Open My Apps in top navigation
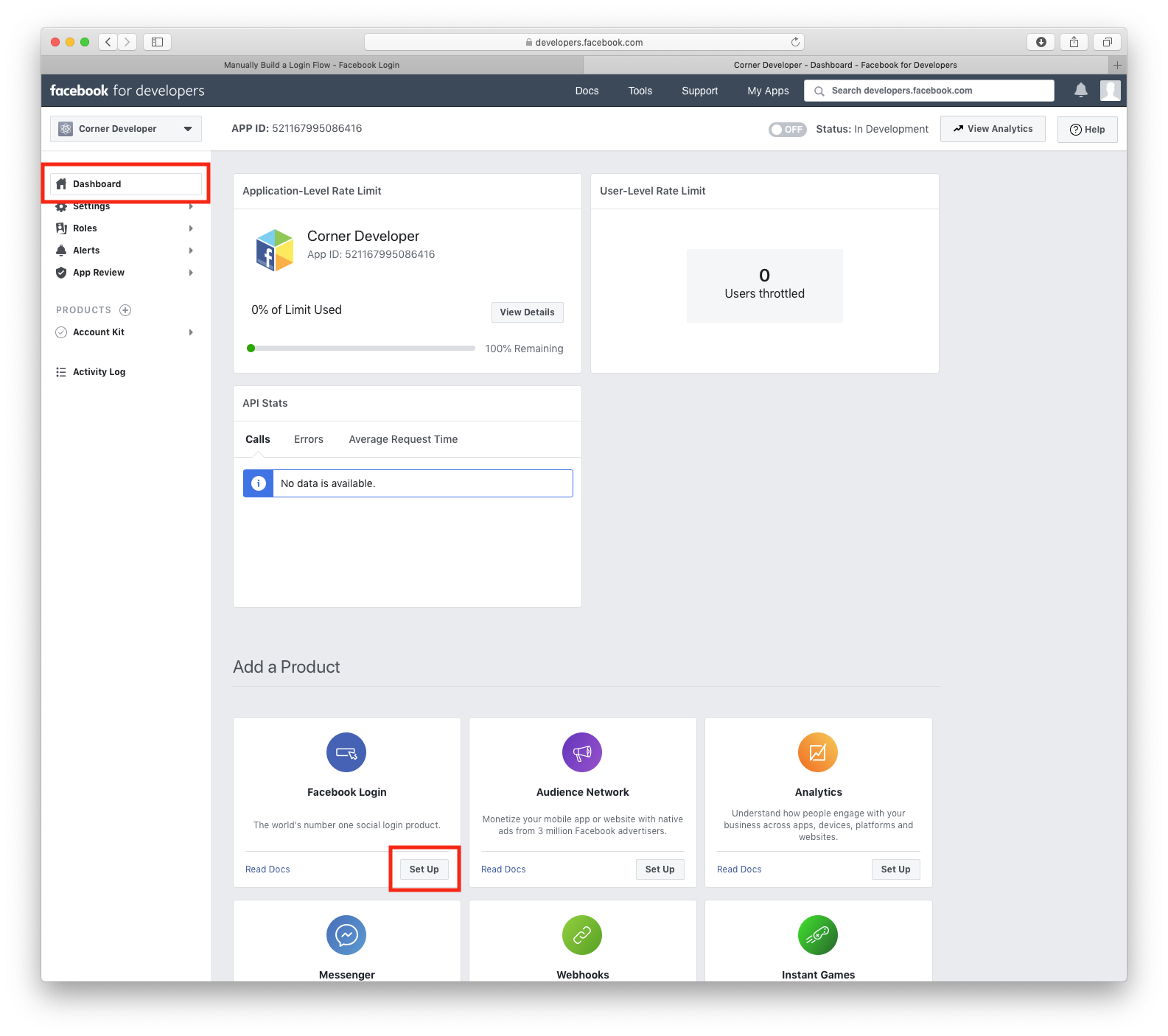 (x=768, y=91)
